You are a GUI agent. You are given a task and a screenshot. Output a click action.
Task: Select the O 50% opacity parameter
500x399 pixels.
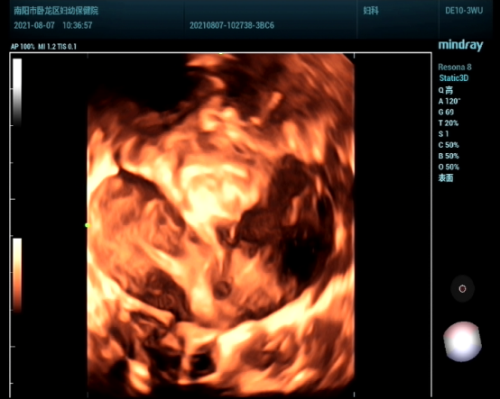coord(449,167)
